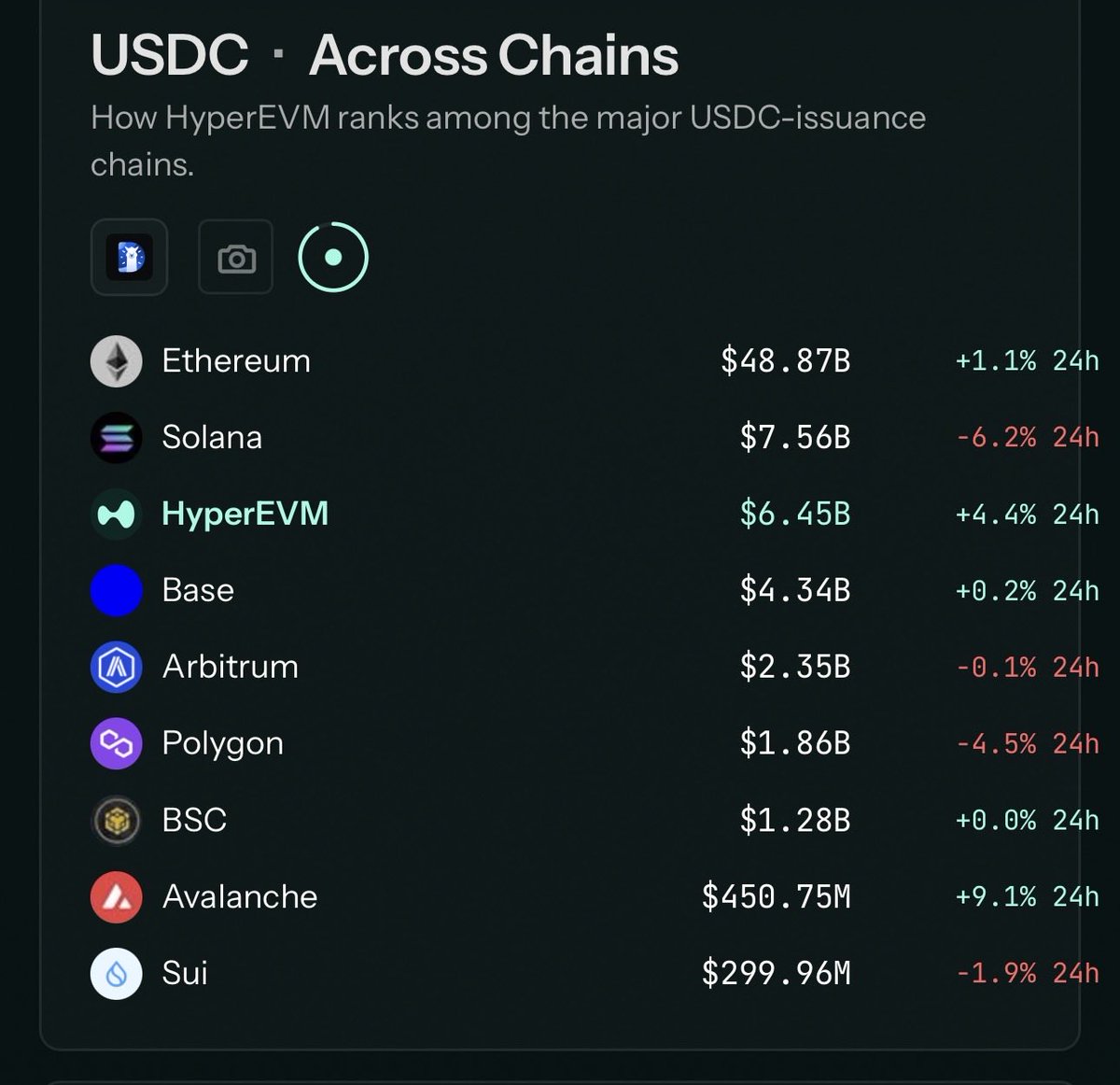Select the Ethereum chain name
The image size is (1120, 1085).
[236, 360]
